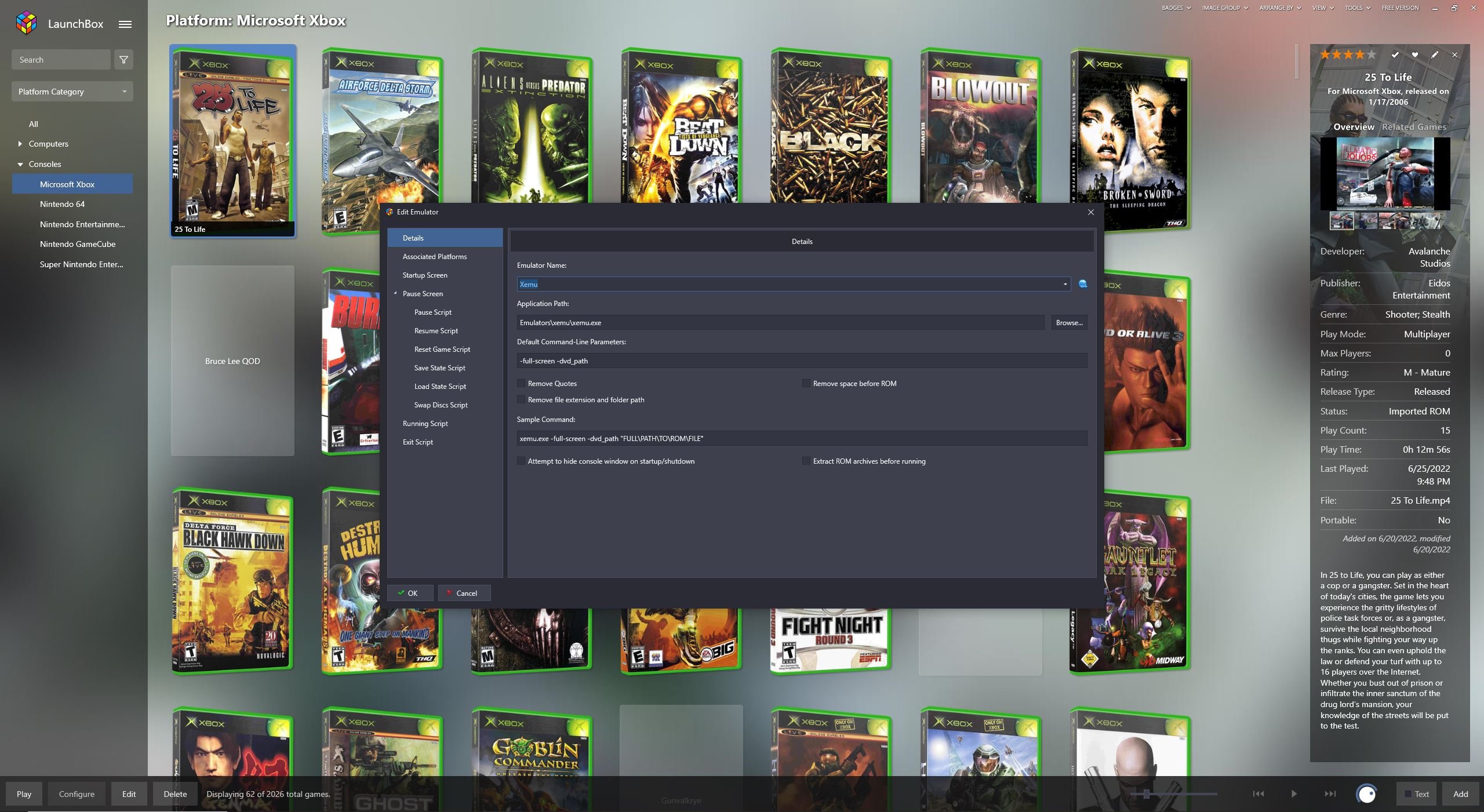Click the filter funnel icon next to Search
The height and width of the screenshot is (812, 1484).
123,60
